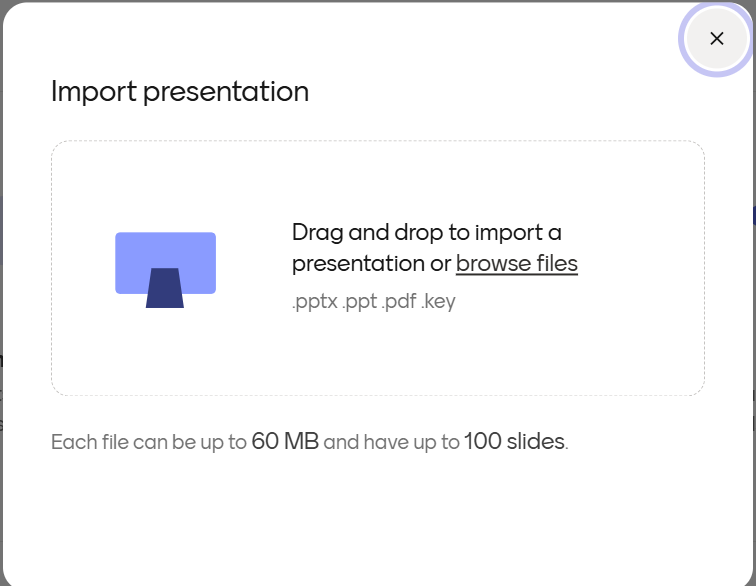Viewport: 756px width, 586px height.
Task: Click the 'Drag and drop to import a' text
Action: 427,233
